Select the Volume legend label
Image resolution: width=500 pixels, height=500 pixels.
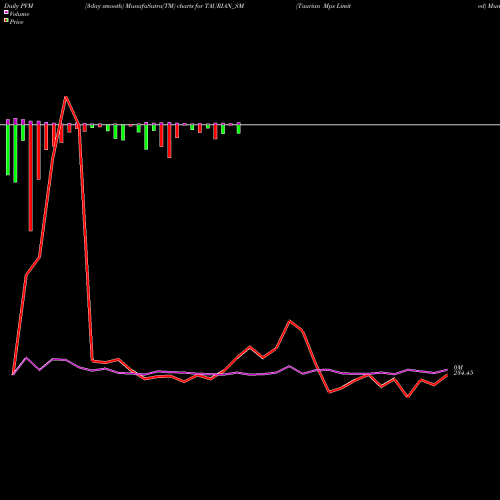click(x=19, y=14)
